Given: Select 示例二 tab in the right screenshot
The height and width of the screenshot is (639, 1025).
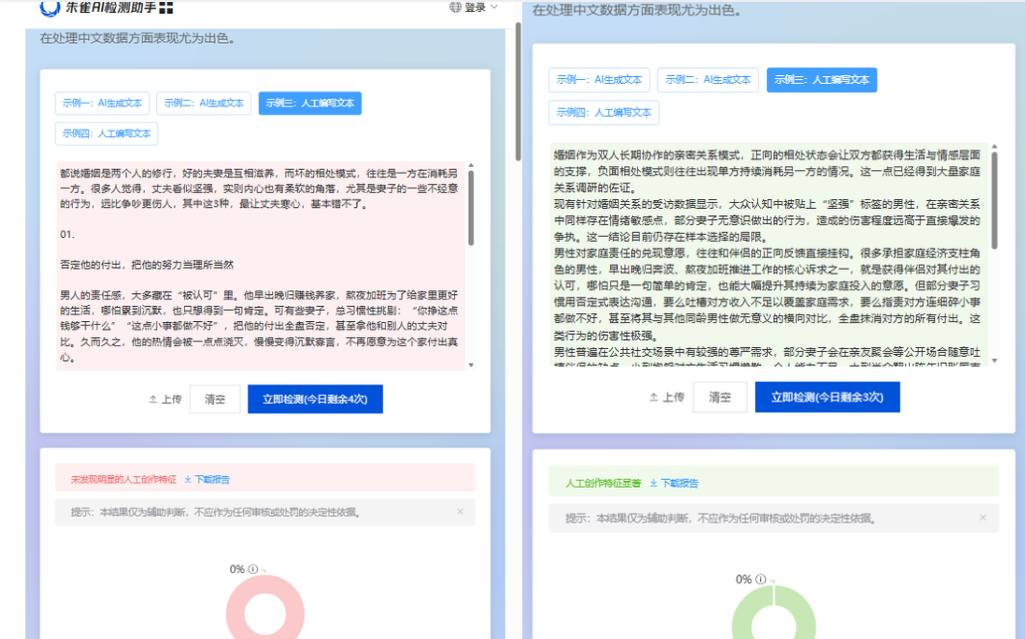Looking at the screenshot, I should pyautogui.click(x=707, y=80).
